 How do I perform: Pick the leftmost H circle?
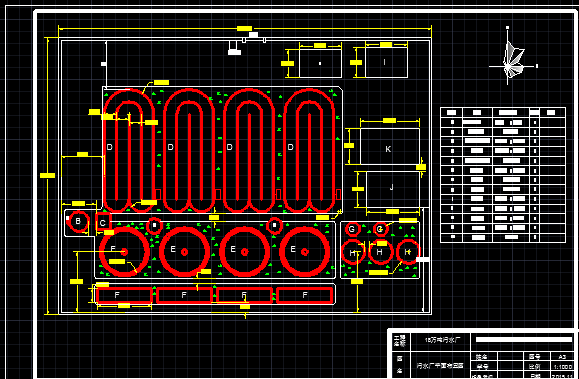[353, 253]
